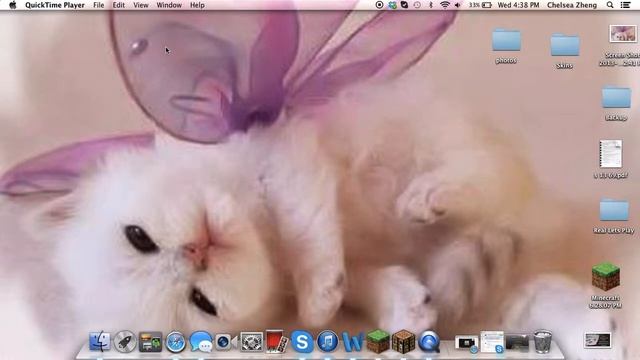
Task: Click Chelsea Zheng user menu
Action: tap(572, 5)
